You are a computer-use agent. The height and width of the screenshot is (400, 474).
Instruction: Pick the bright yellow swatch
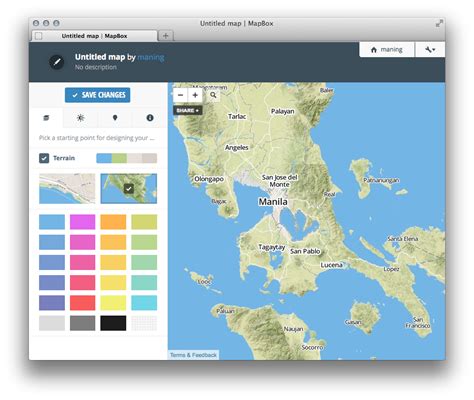[113, 303]
